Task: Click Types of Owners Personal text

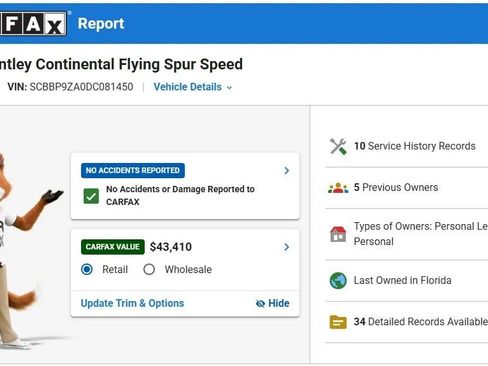Action: click(x=421, y=234)
